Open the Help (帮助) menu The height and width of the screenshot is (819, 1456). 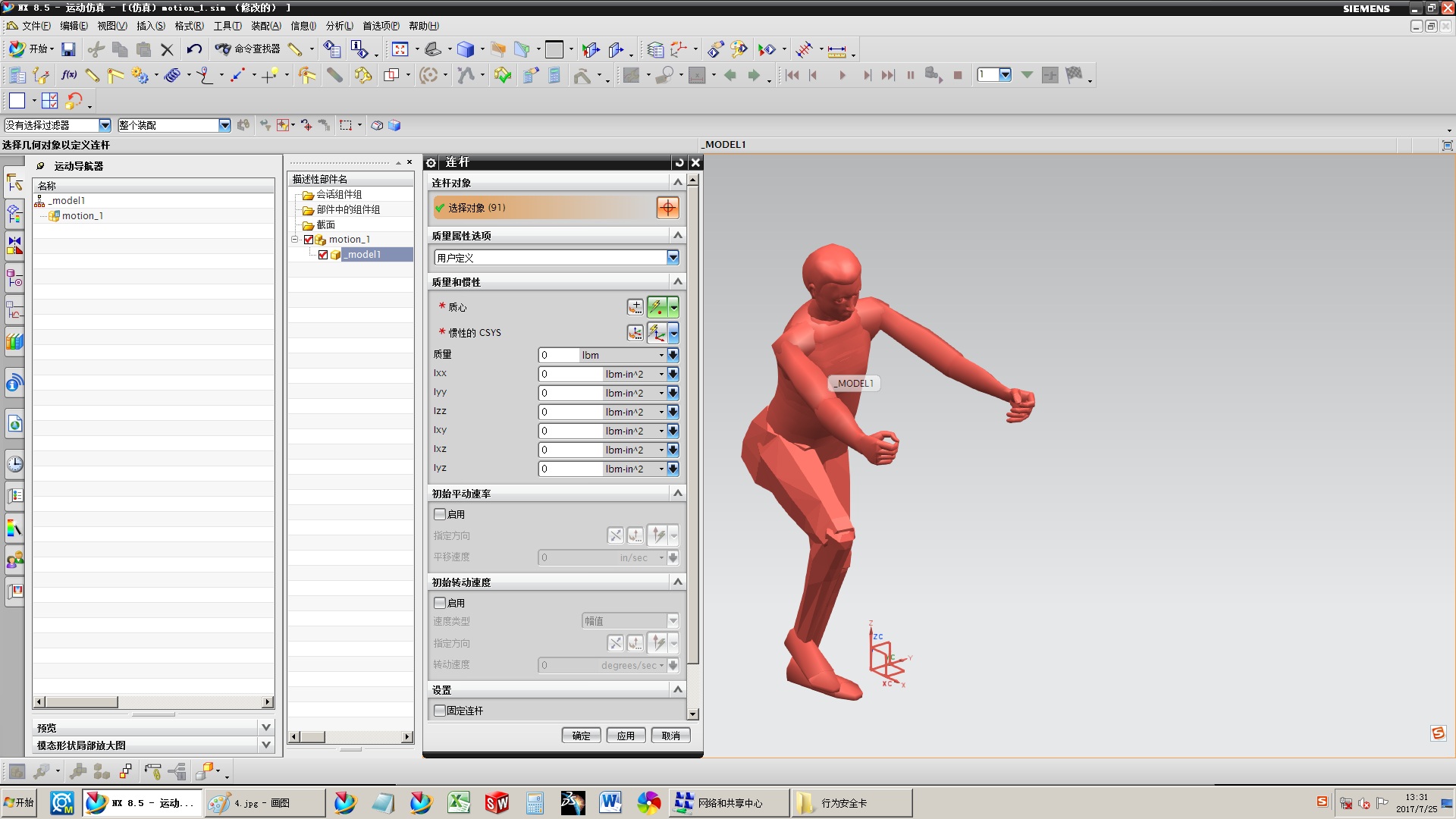(x=423, y=26)
